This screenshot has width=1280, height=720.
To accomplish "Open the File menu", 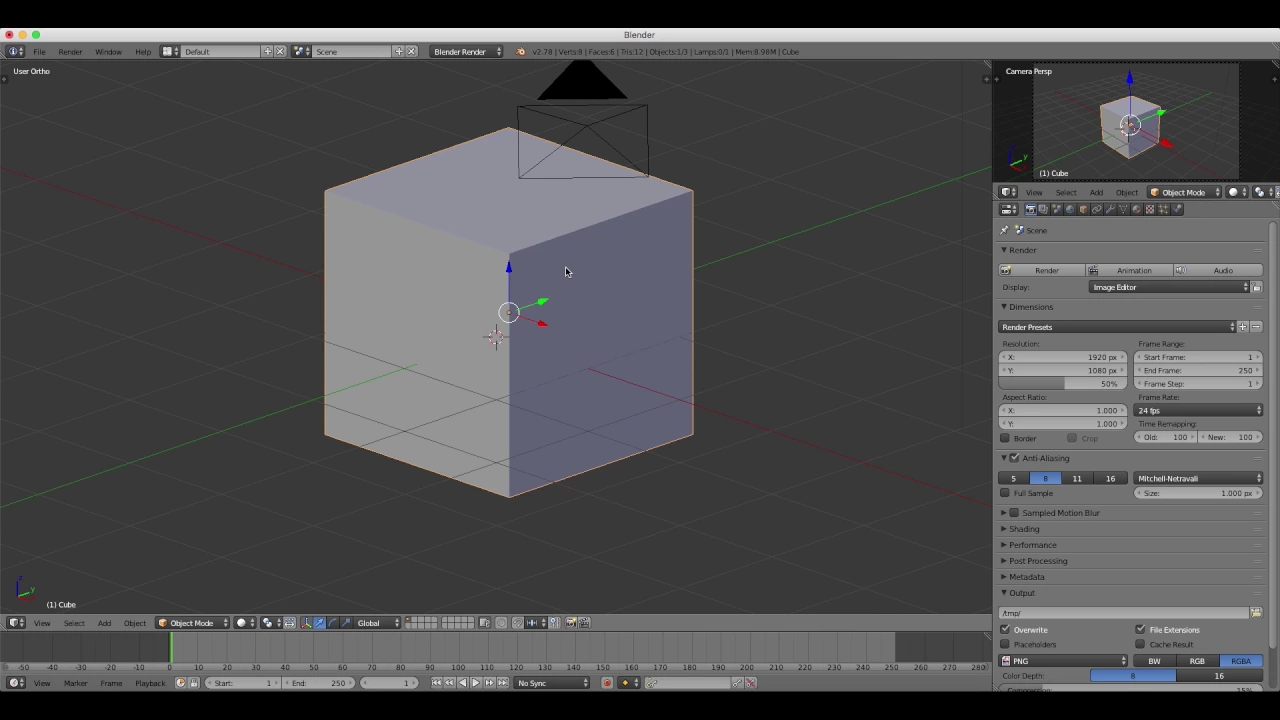I will pyautogui.click(x=39, y=52).
